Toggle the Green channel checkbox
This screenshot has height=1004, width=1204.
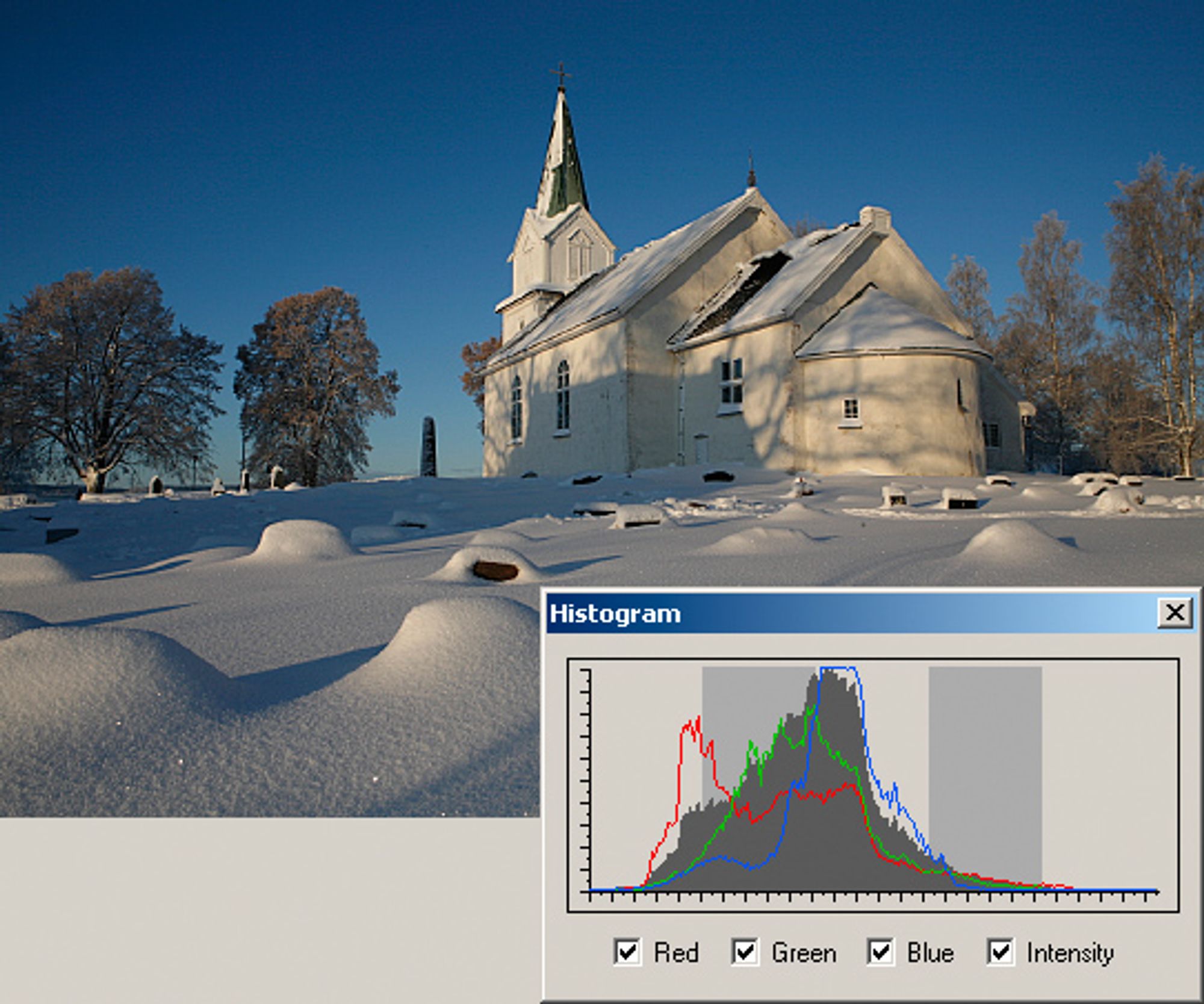(x=745, y=952)
